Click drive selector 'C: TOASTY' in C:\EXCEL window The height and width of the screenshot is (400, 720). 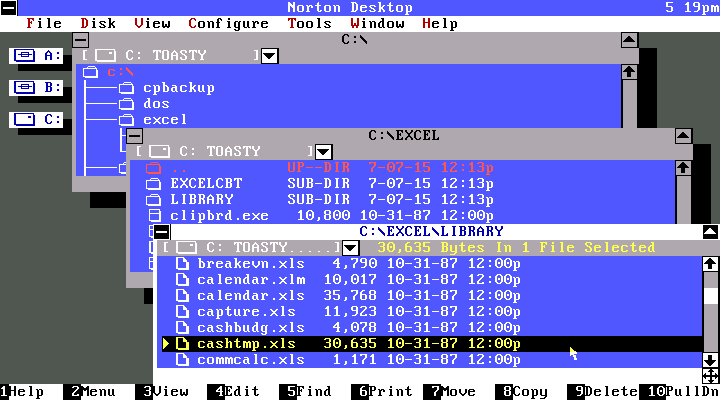coord(225,152)
